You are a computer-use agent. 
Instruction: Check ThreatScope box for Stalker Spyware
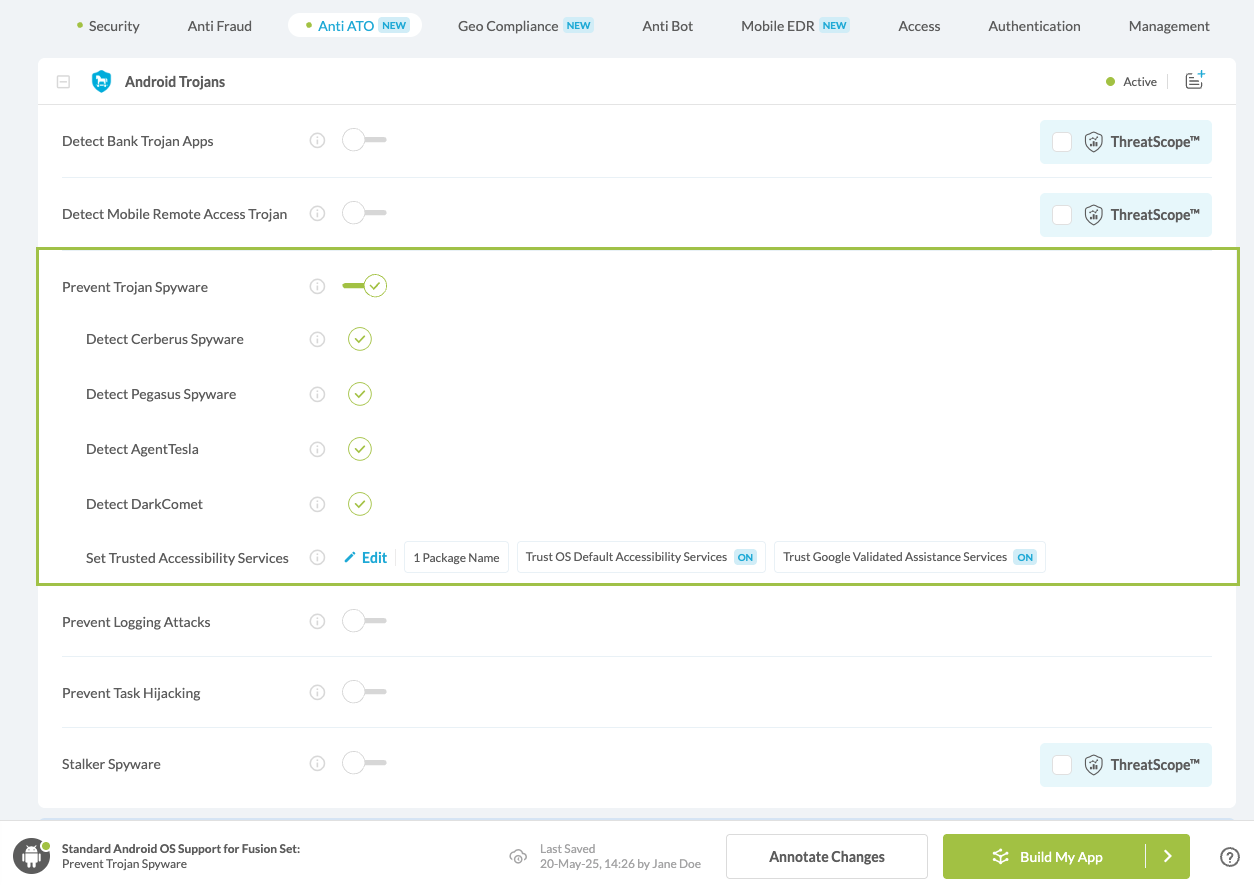point(1062,765)
